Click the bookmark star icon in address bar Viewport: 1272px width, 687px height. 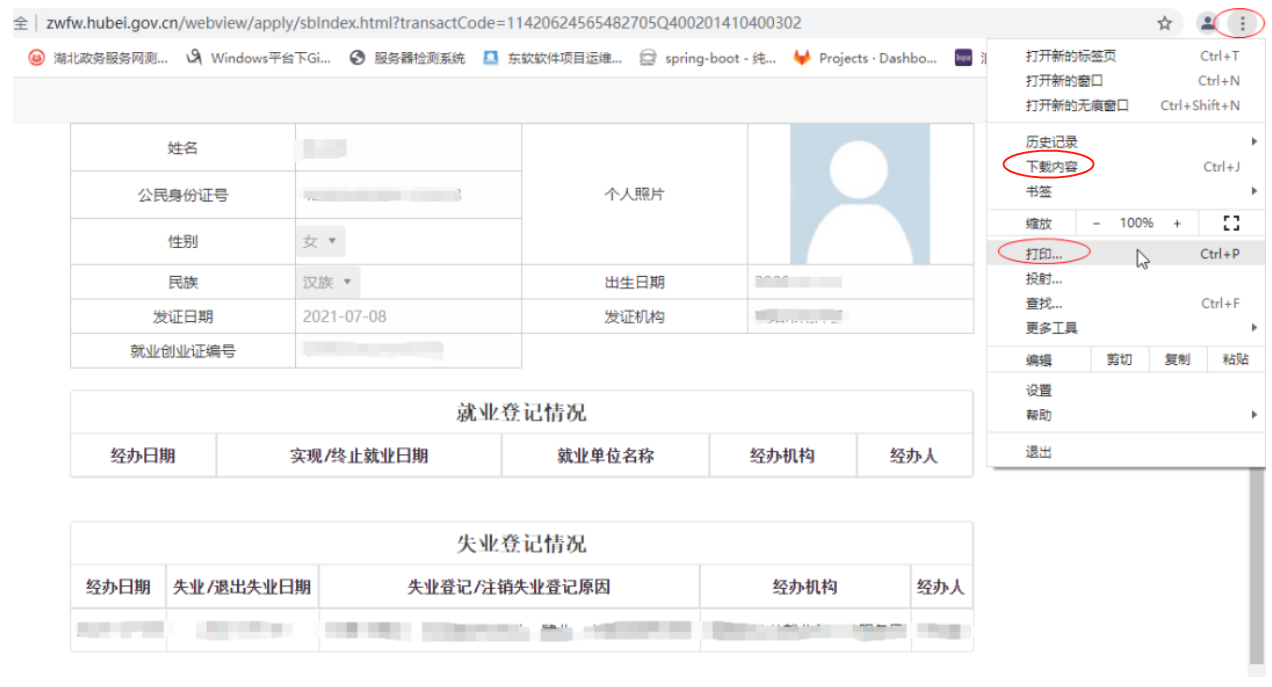point(1164,23)
